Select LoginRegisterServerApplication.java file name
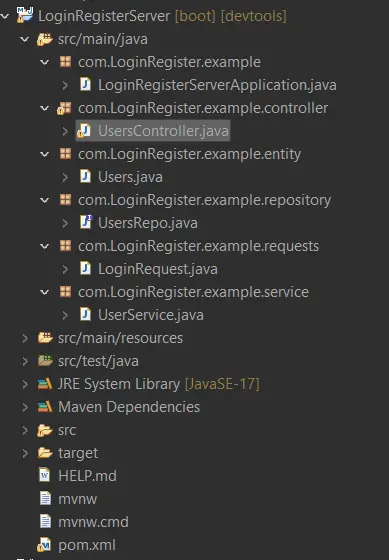Image resolution: width=389 pixels, height=560 pixels. click(217, 85)
